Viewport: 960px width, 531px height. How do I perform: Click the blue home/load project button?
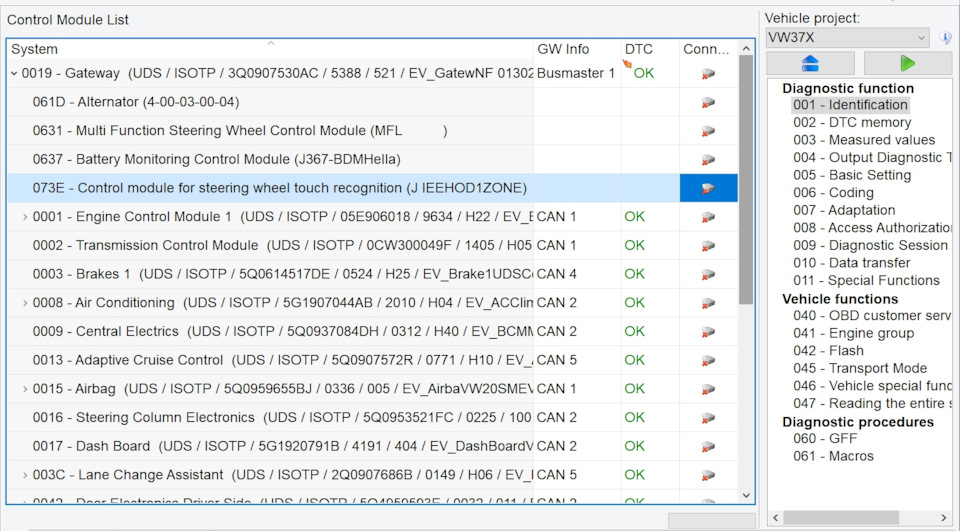[x=810, y=62]
